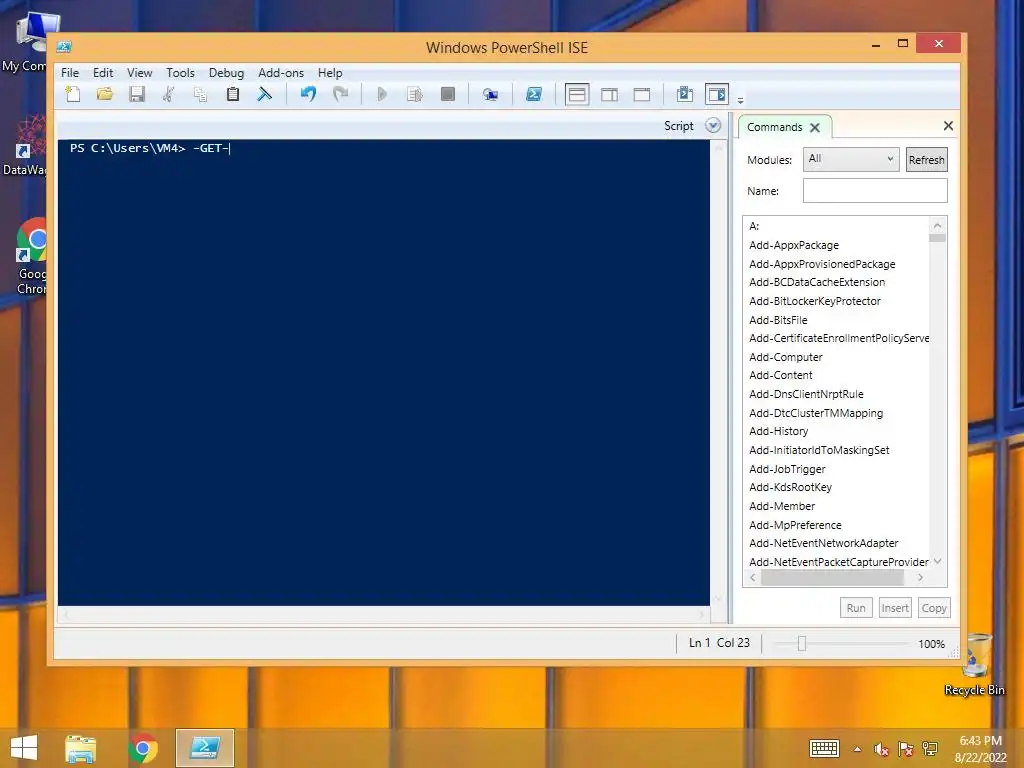Viewport: 1024px width, 768px height.
Task: Click the Refresh button
Action: [926, 159]
